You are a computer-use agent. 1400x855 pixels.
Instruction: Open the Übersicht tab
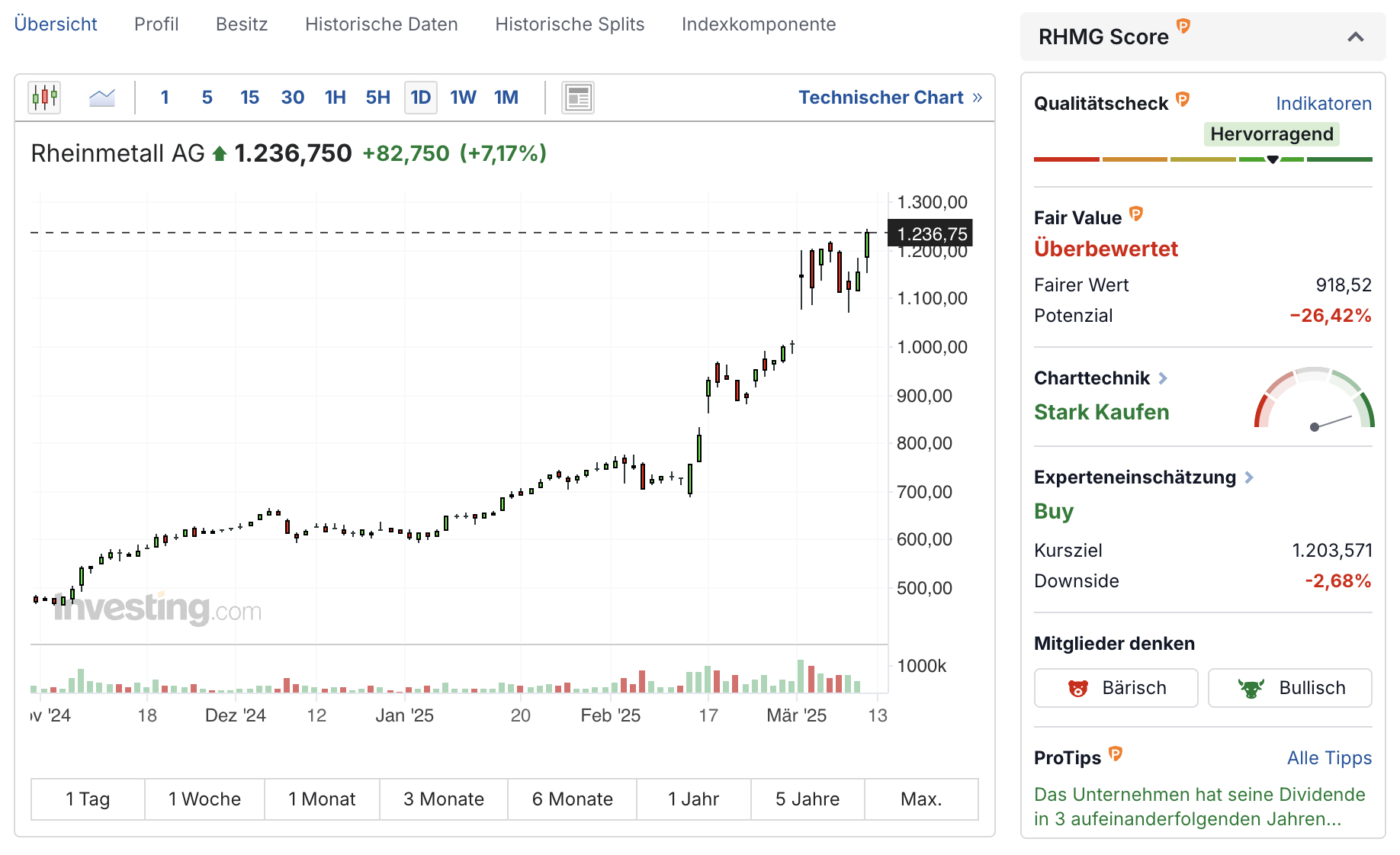pos(56,24)
